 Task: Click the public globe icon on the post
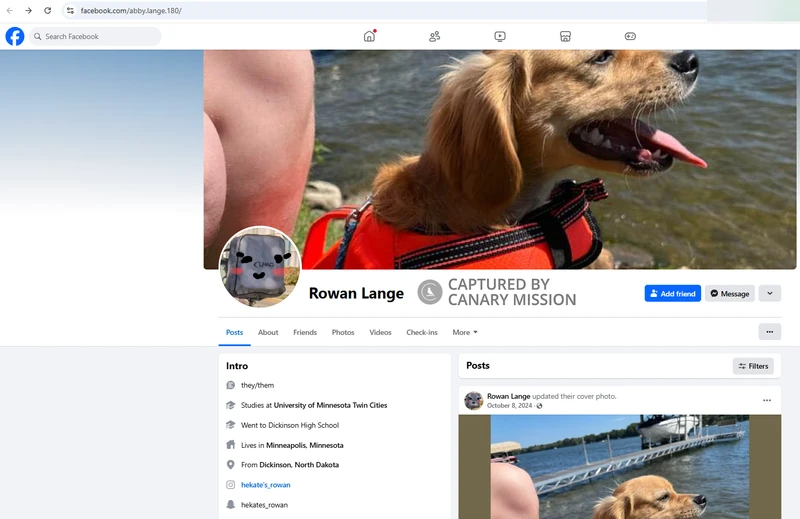point(540,406)
